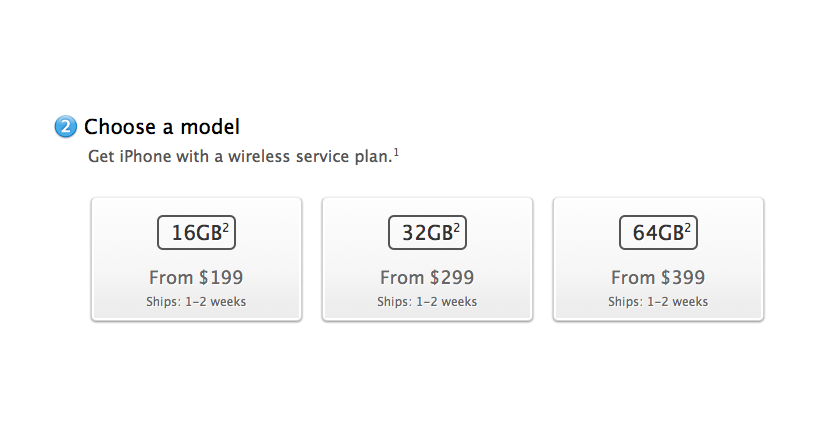Click the 16GB capacity badge
The image size is (820, 440).
coord(197,232)
